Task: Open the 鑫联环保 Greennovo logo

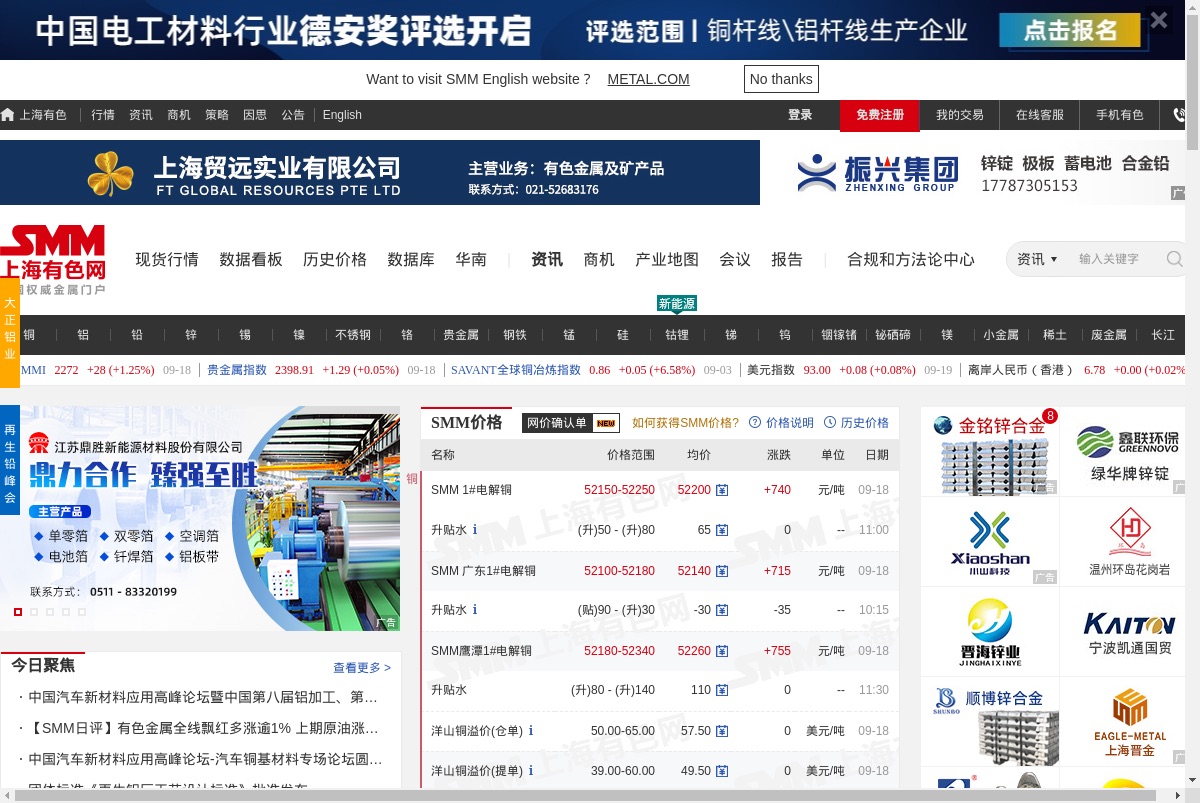Action: (x=1129, y=452)
